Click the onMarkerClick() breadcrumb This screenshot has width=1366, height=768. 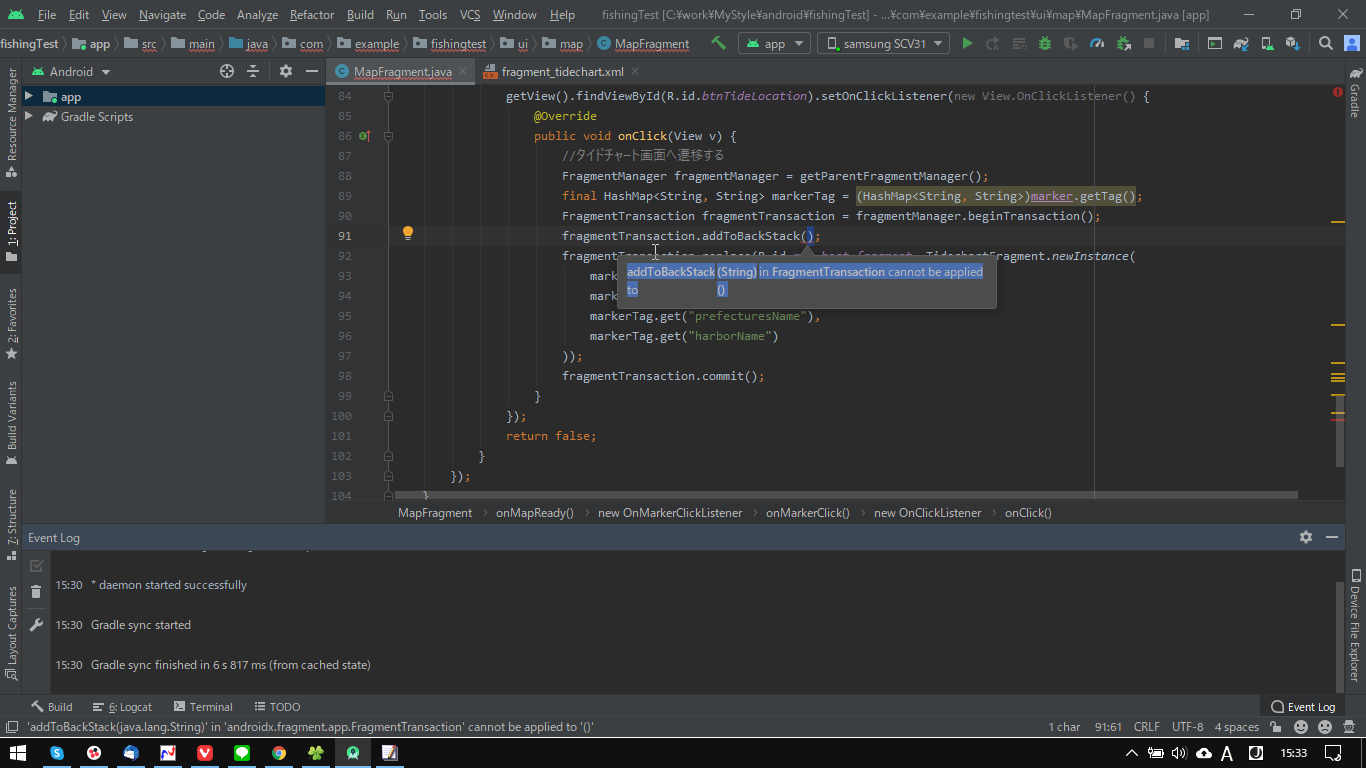(807, 513)
